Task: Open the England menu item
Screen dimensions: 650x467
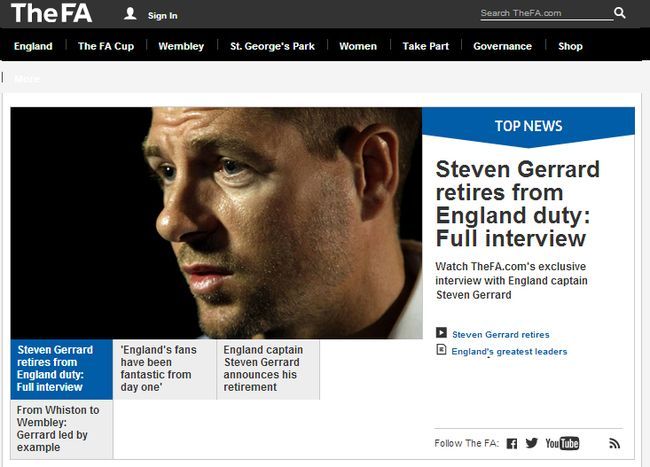Action: [x=33, y=46]
